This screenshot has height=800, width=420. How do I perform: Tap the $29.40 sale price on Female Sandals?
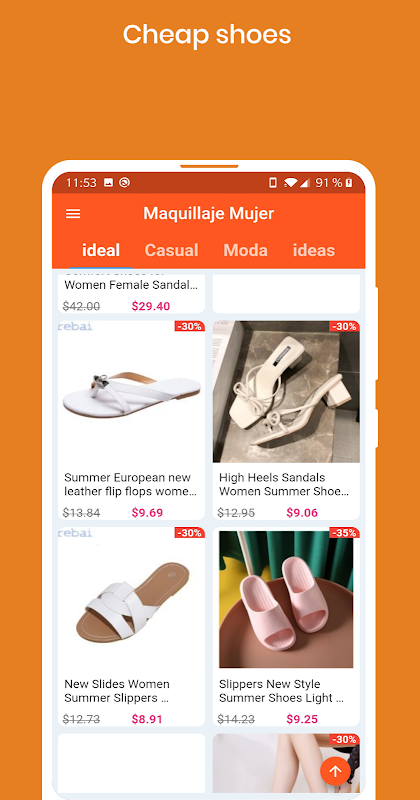151,306
